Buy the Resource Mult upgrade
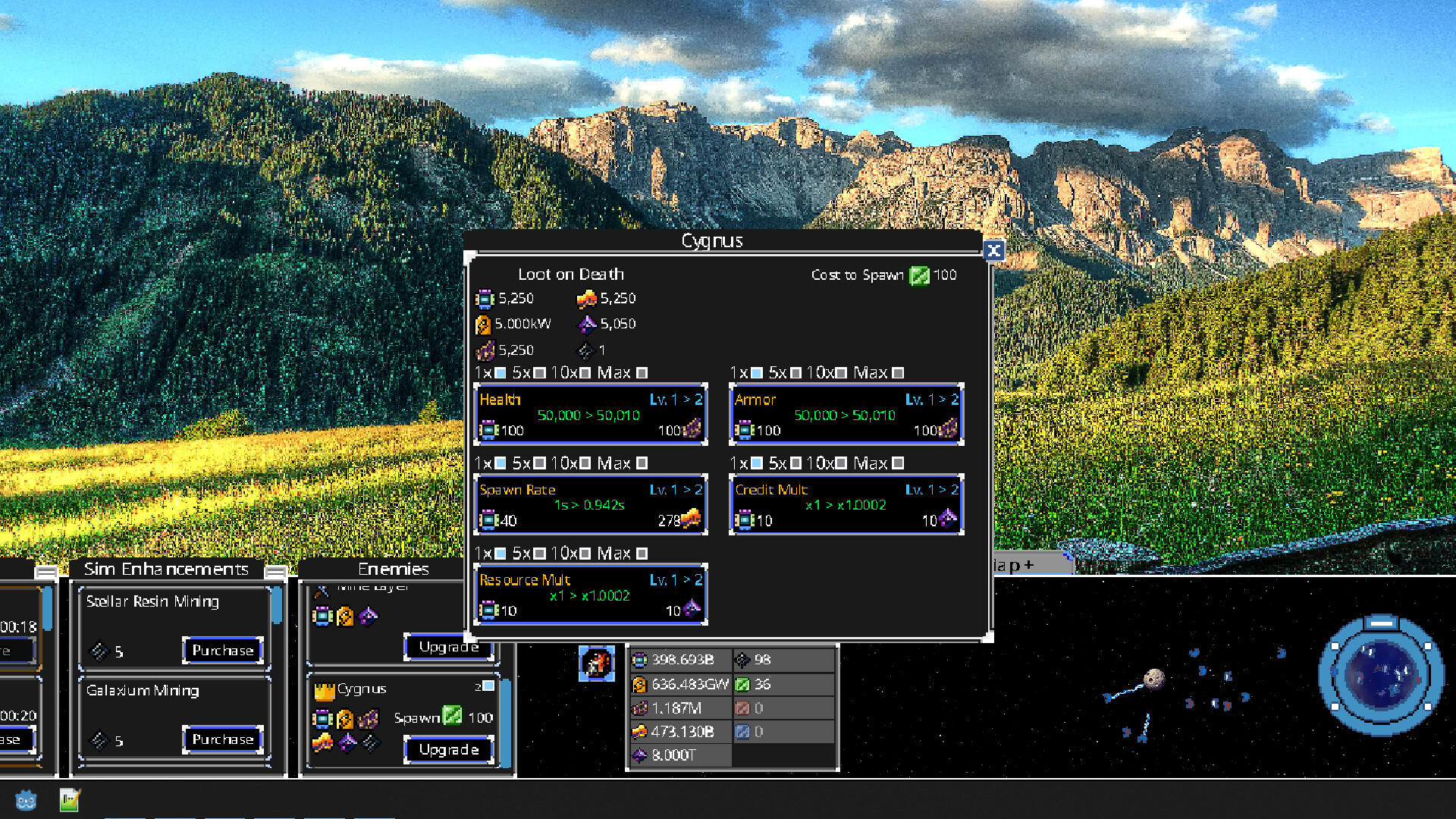This screenshot has height=819, width=1456. [x=591, y=595]
